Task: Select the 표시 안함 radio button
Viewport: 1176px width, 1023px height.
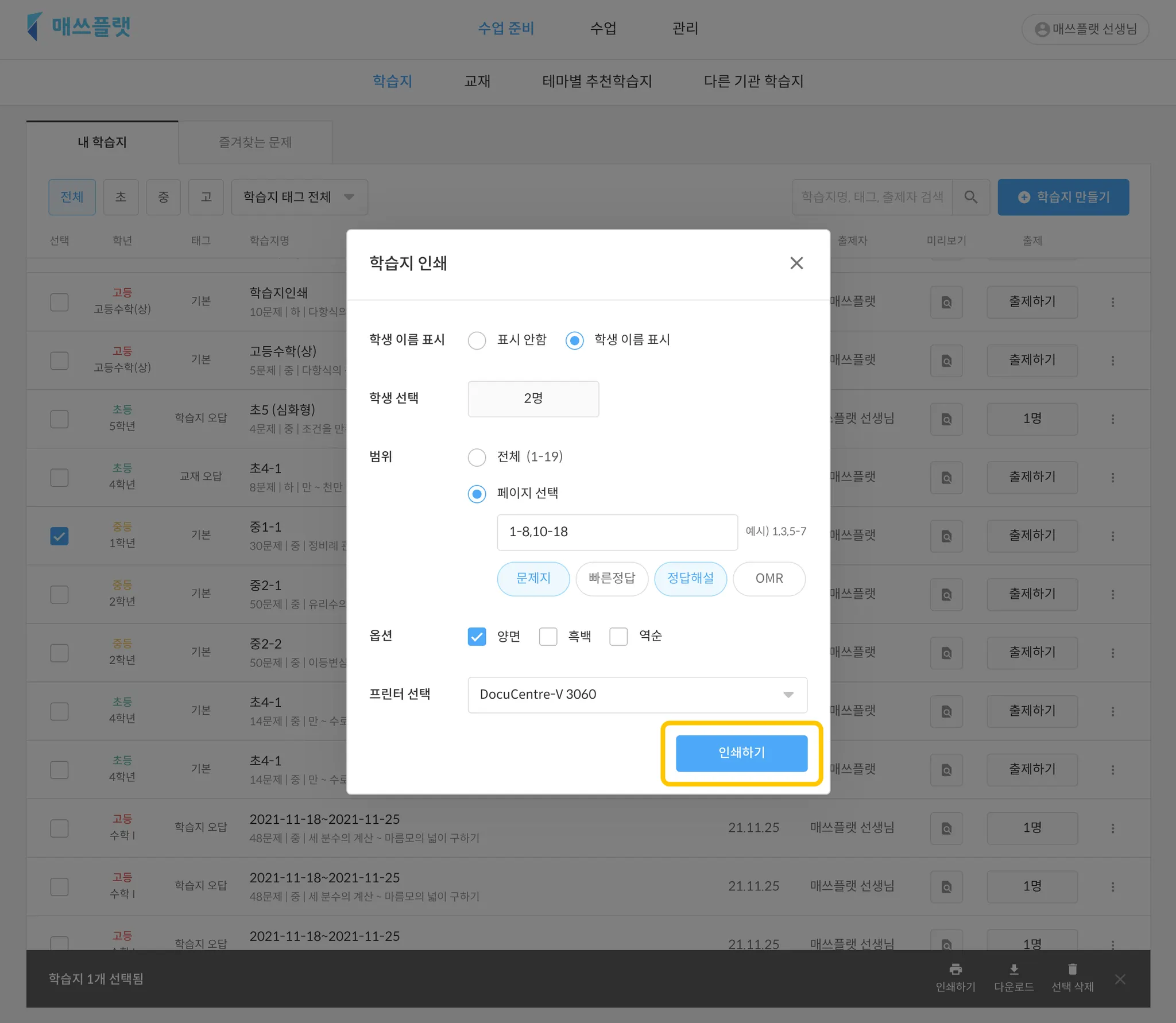Action: tap(477, 340)
